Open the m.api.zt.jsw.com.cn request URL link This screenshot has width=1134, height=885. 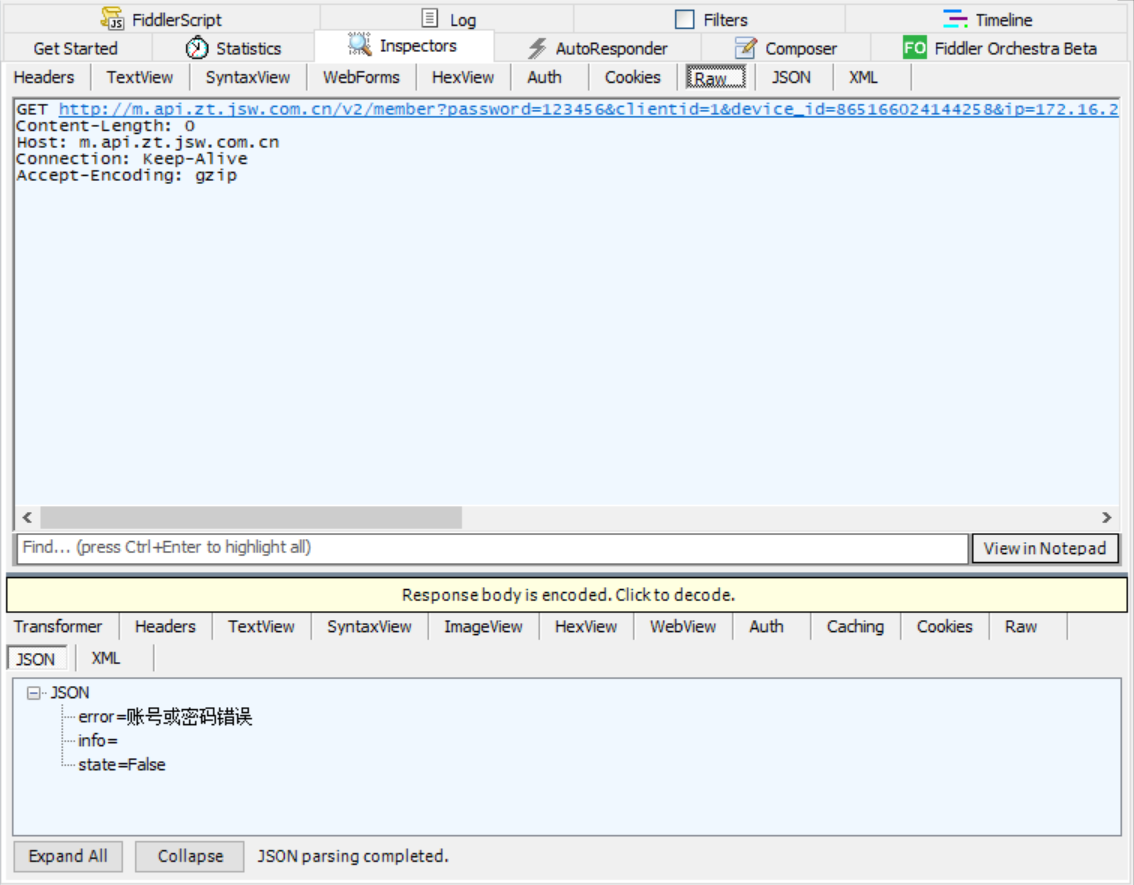(x=588, y=109)
